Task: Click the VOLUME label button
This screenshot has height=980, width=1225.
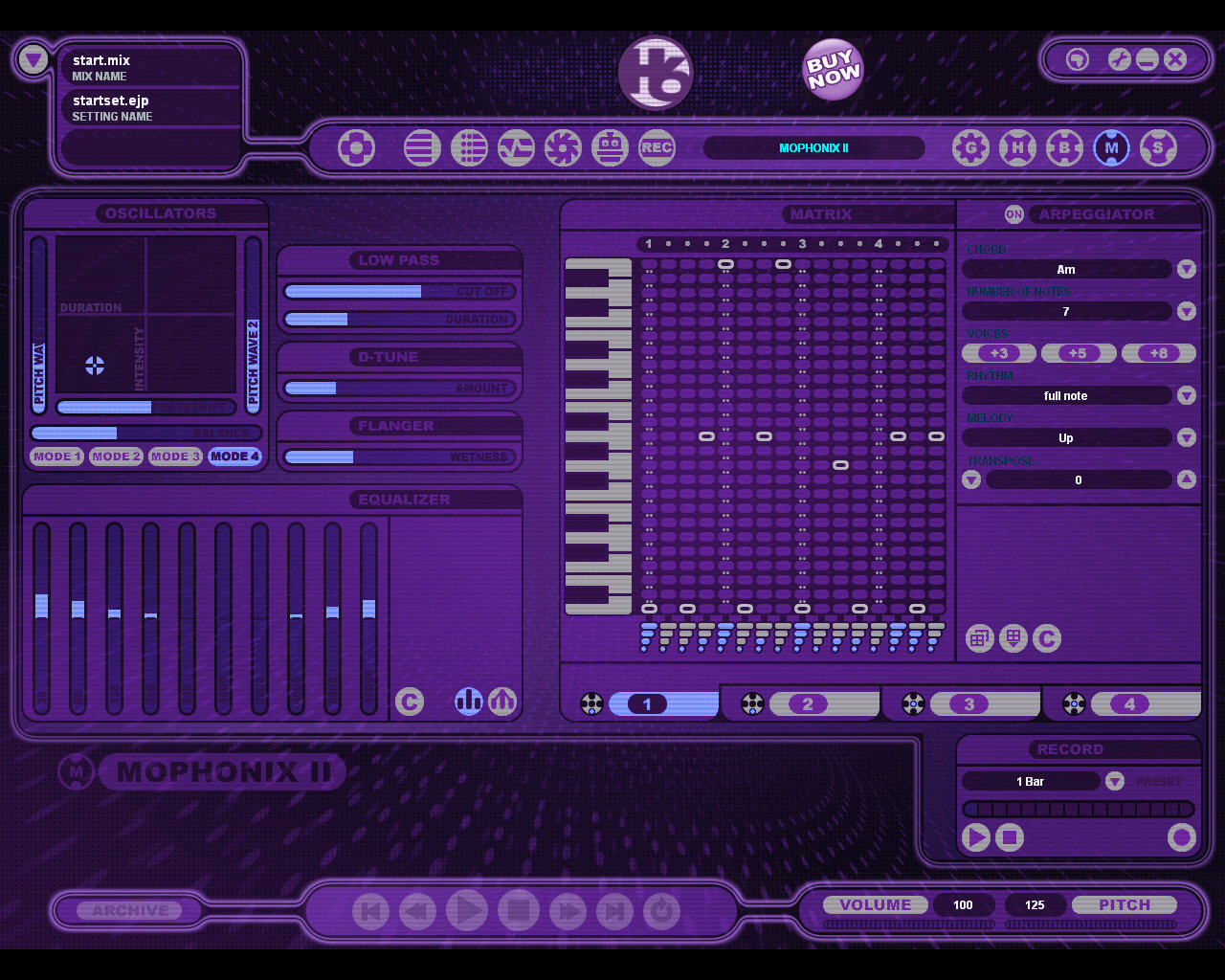Action: (876, 904)
